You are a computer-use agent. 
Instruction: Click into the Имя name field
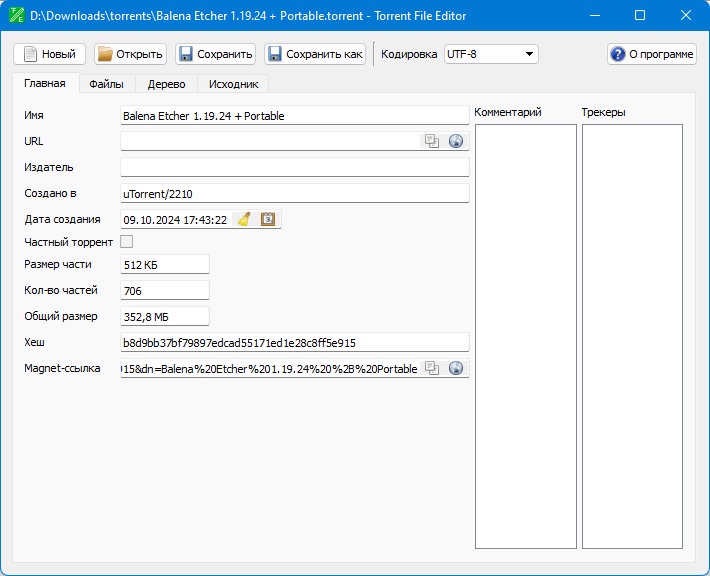(x=295, y=116)
